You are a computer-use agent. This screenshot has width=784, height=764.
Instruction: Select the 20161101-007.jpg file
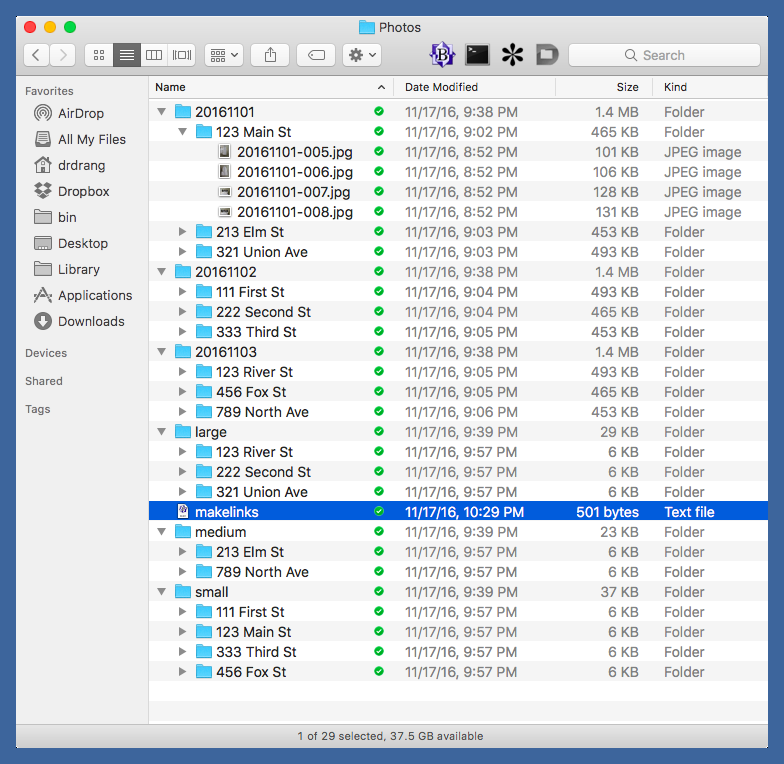(x=293, y=192)
